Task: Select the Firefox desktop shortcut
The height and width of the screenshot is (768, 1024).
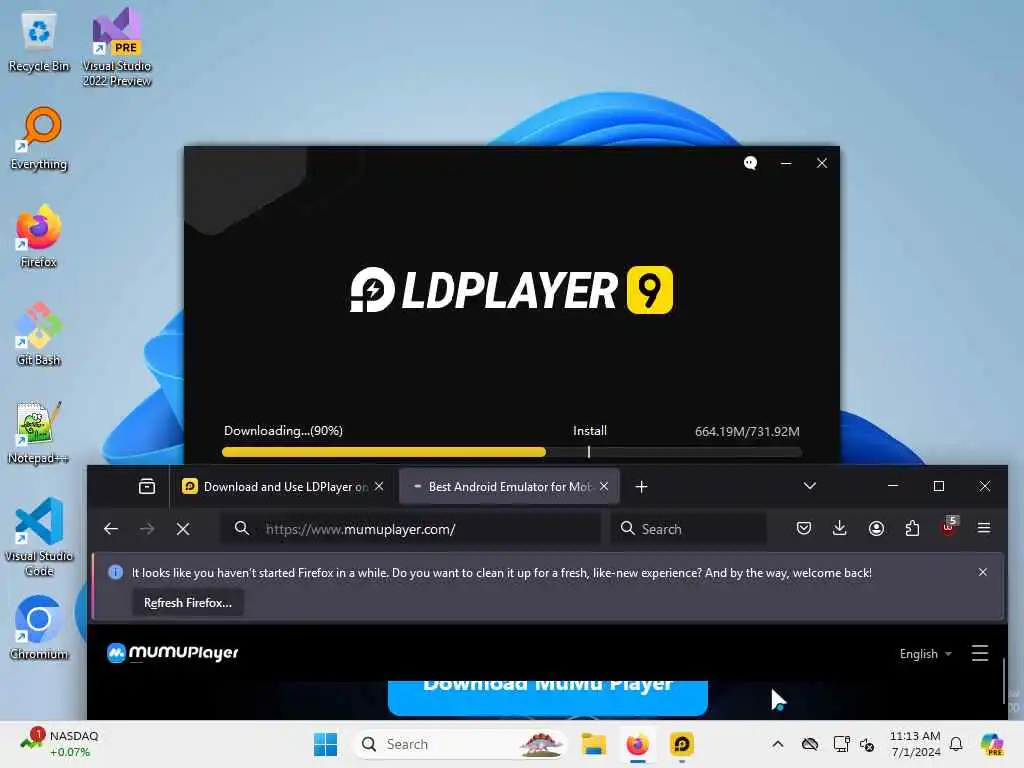Action: 39,236
